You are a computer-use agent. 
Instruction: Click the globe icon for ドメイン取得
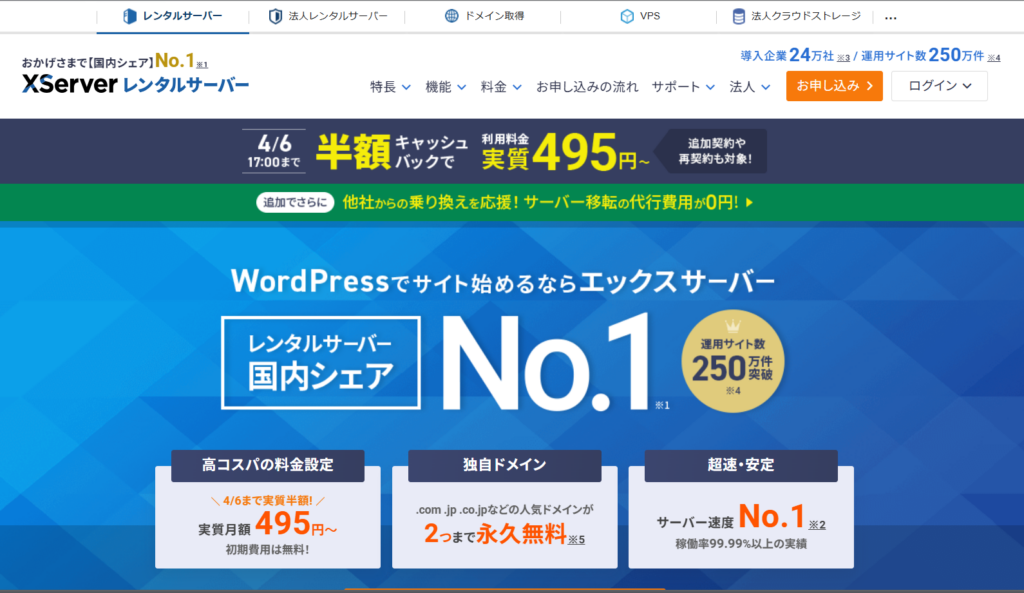[x=452, y=17]
